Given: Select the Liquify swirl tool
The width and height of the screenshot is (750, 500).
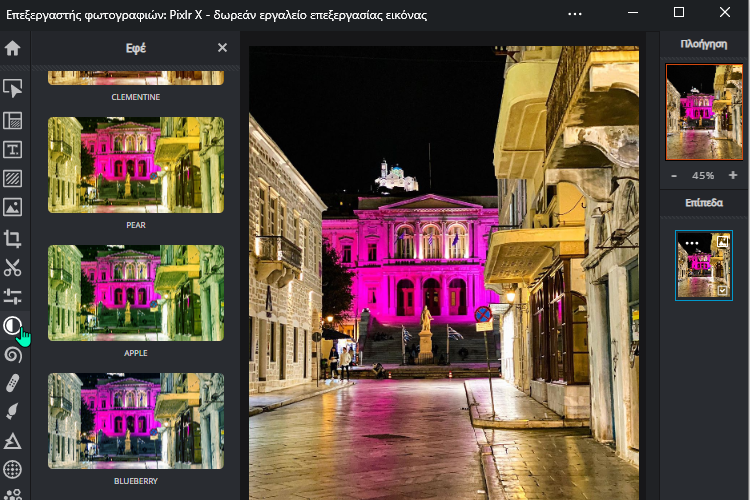Looking at the screenshot, I should (x=13, y=354).
